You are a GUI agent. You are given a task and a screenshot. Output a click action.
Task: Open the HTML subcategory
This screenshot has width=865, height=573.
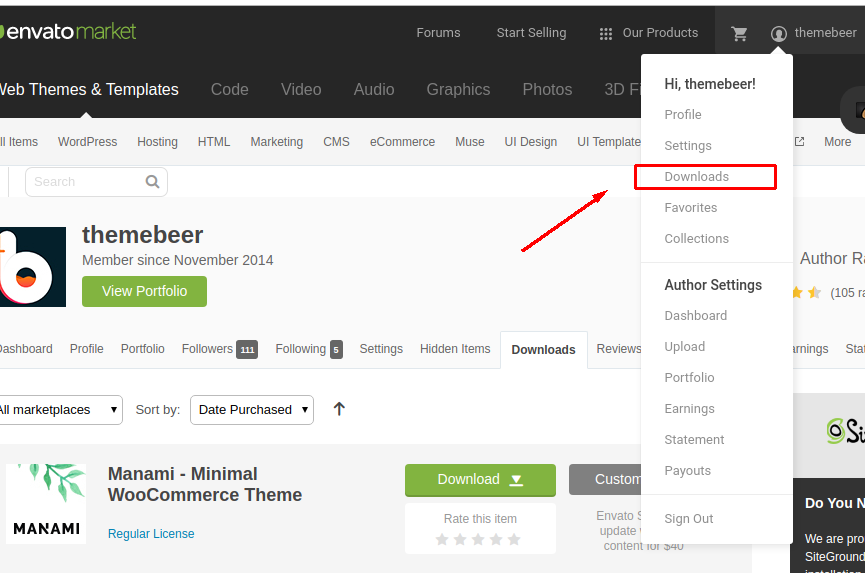tap(213, 142)
